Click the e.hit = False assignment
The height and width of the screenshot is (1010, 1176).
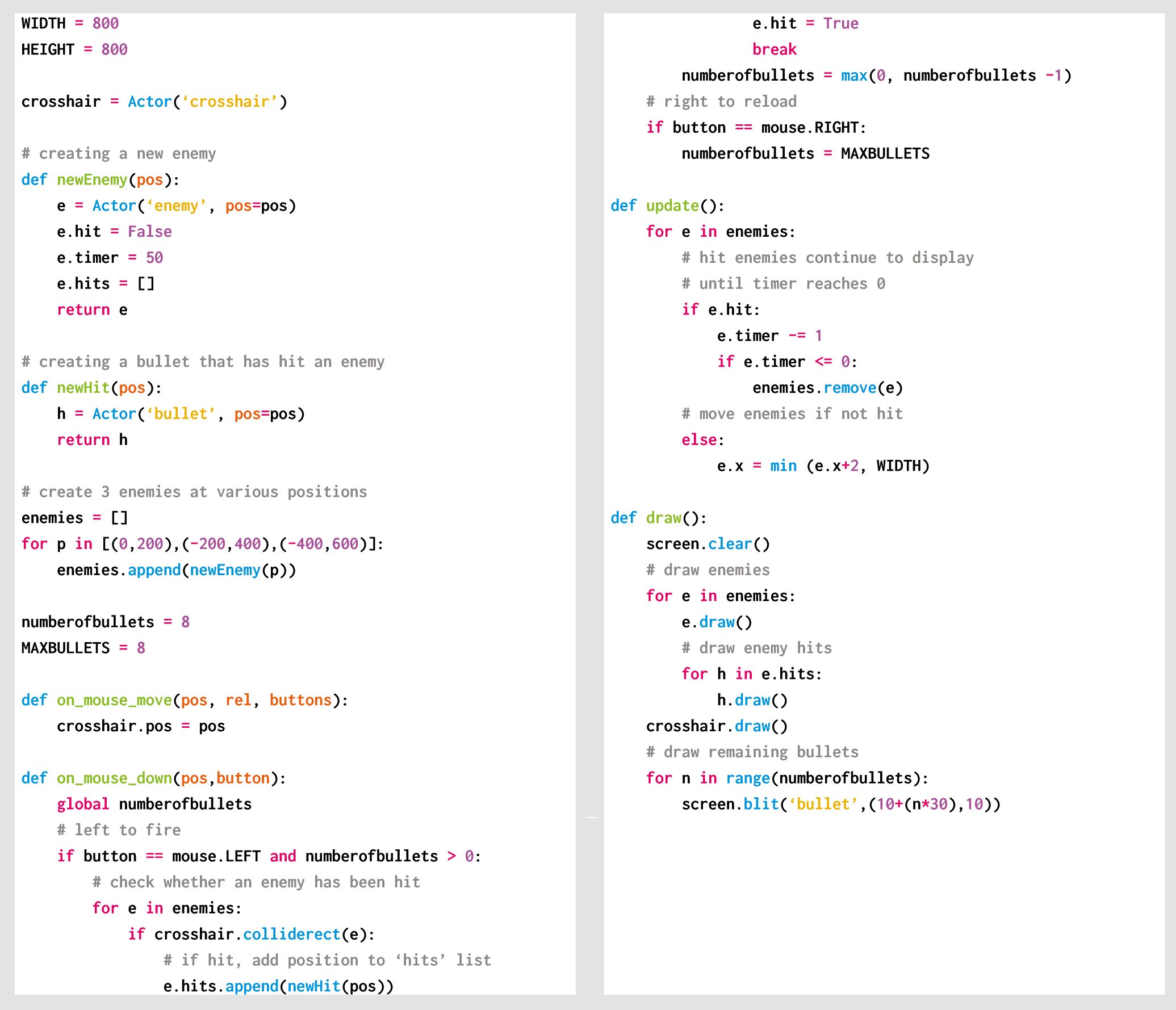point(114,231)
